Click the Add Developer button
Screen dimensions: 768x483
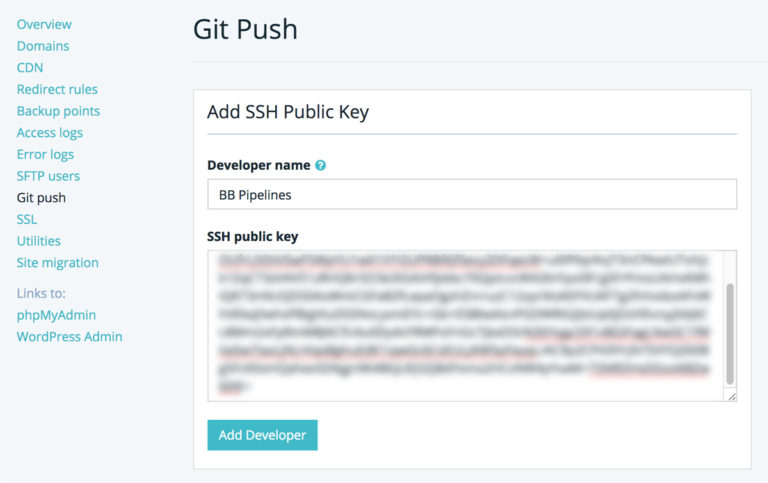point(263,435)
